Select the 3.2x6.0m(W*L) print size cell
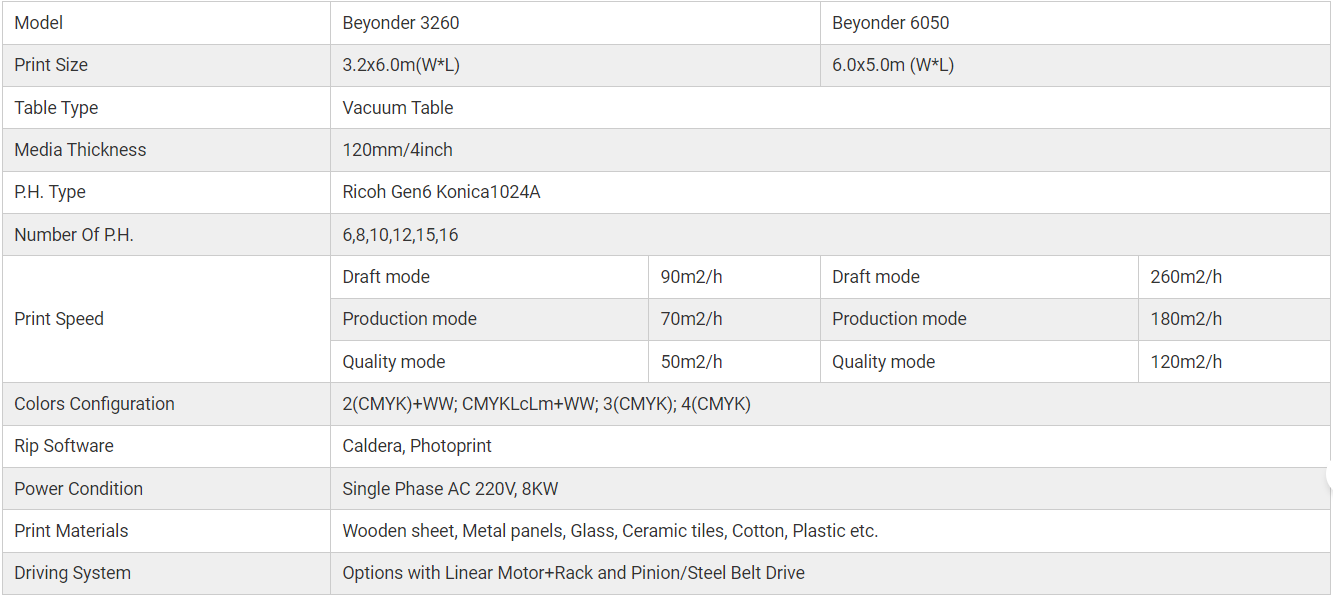Screen dimensions: 1333x596 tap(401, 65)
